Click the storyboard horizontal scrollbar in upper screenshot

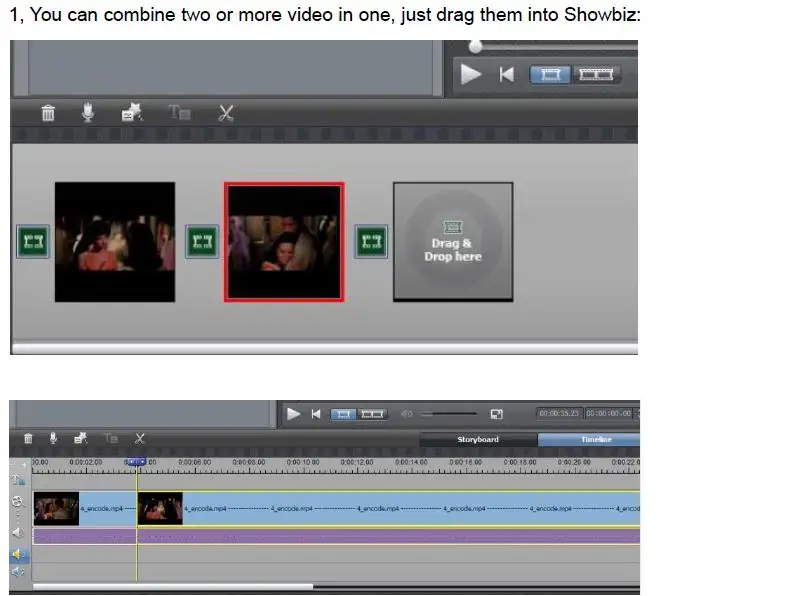tap(325, 349)
